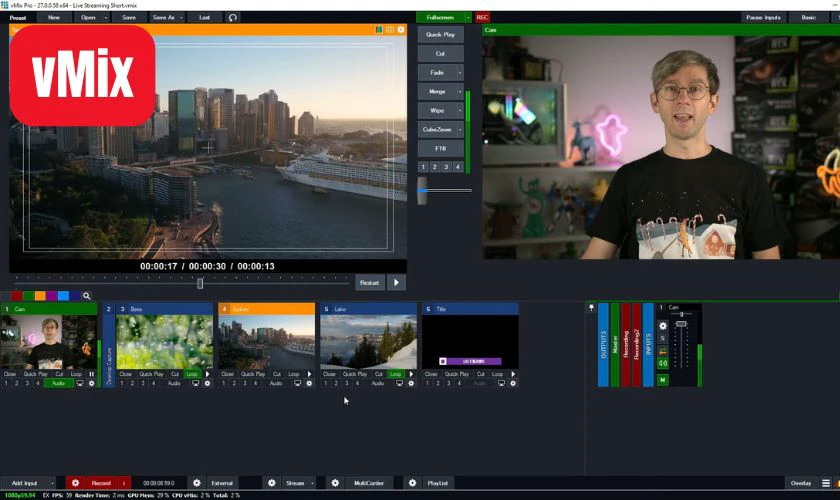
Task: Open Record settings gear icon
Action: [x=75, y=483]
